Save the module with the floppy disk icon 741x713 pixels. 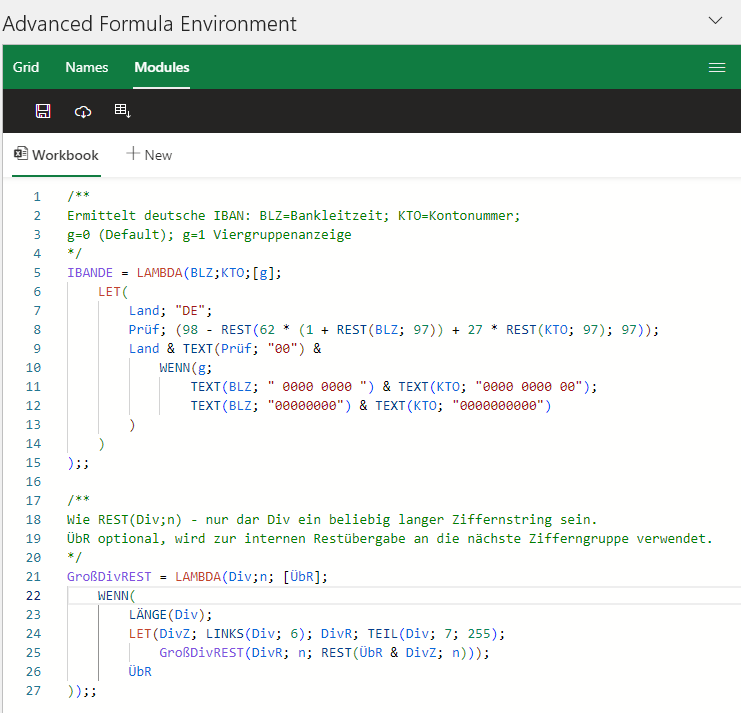point(43,111)
